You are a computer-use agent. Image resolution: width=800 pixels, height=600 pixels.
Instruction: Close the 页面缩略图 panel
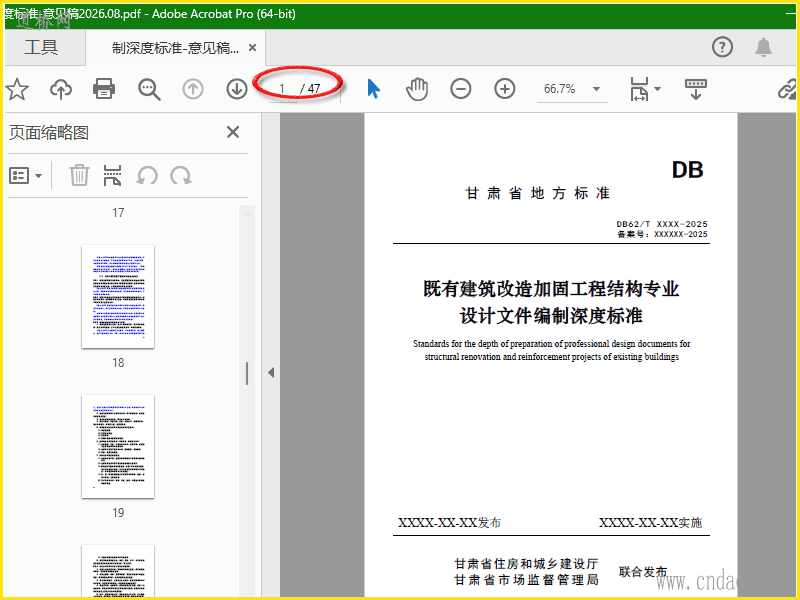point(233,132)
